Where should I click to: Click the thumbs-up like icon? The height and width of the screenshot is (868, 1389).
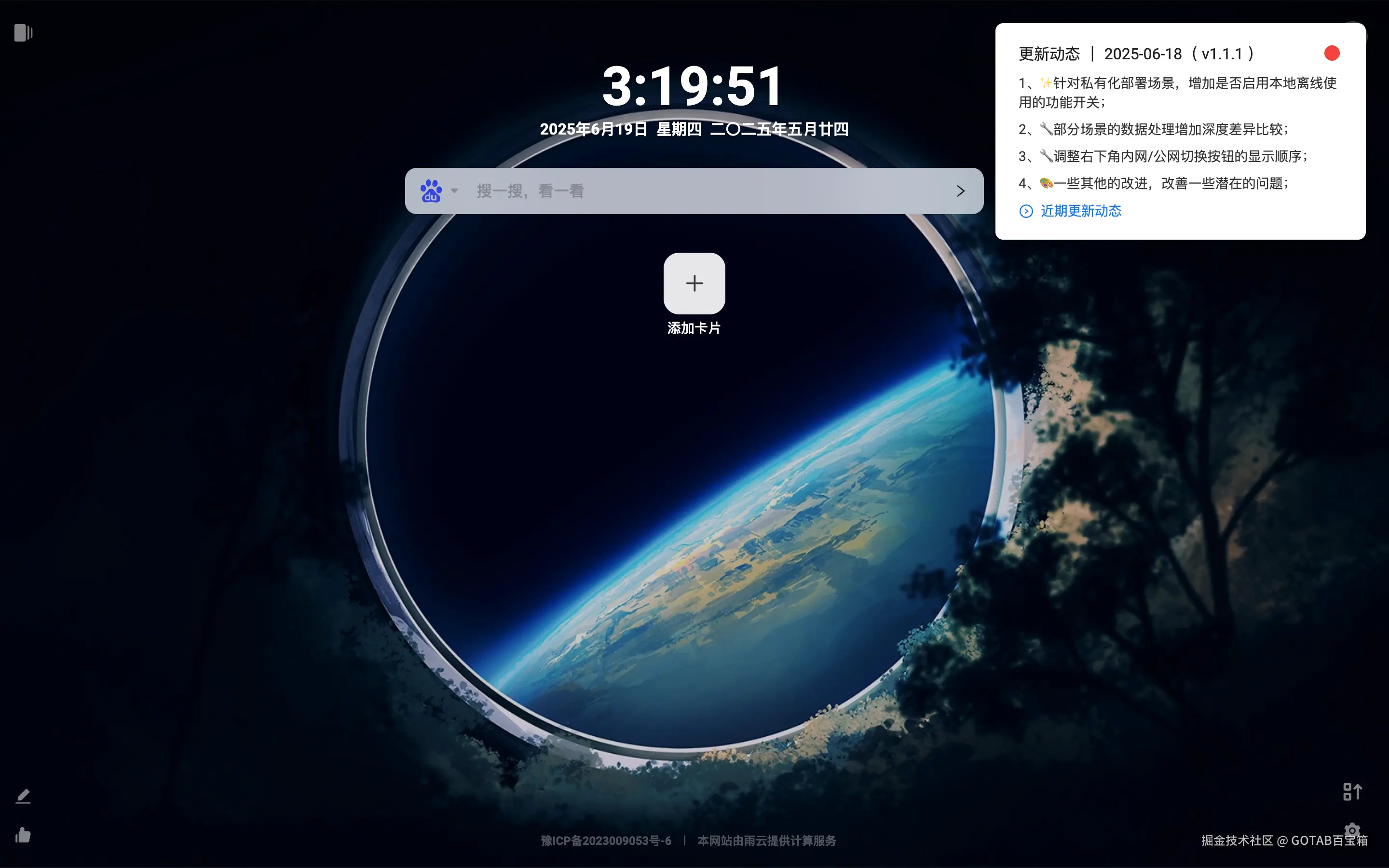pyautogui.click(x=23, y=835)
